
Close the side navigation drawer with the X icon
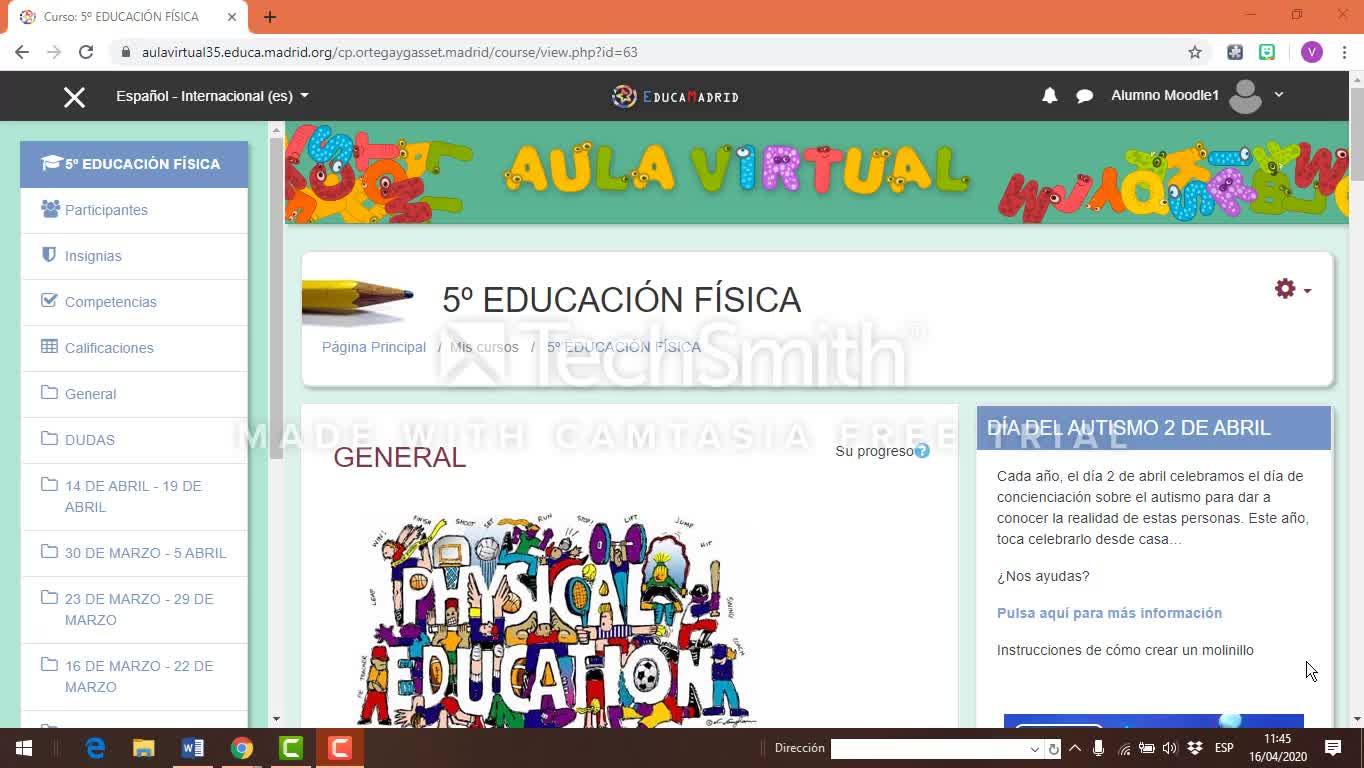[x=74, y=97]
